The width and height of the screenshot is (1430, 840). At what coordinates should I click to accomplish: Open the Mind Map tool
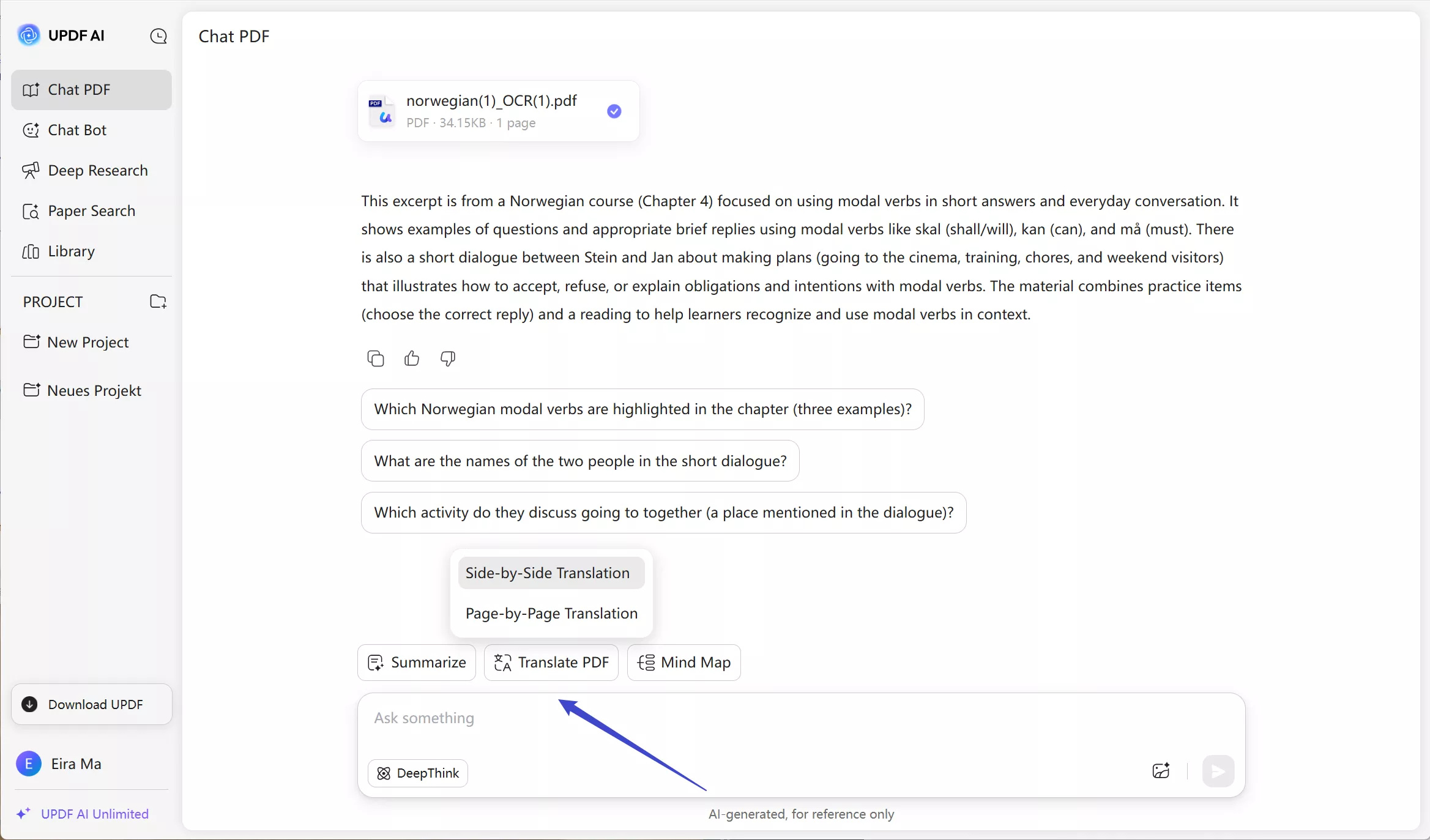[x=683, y=663]
